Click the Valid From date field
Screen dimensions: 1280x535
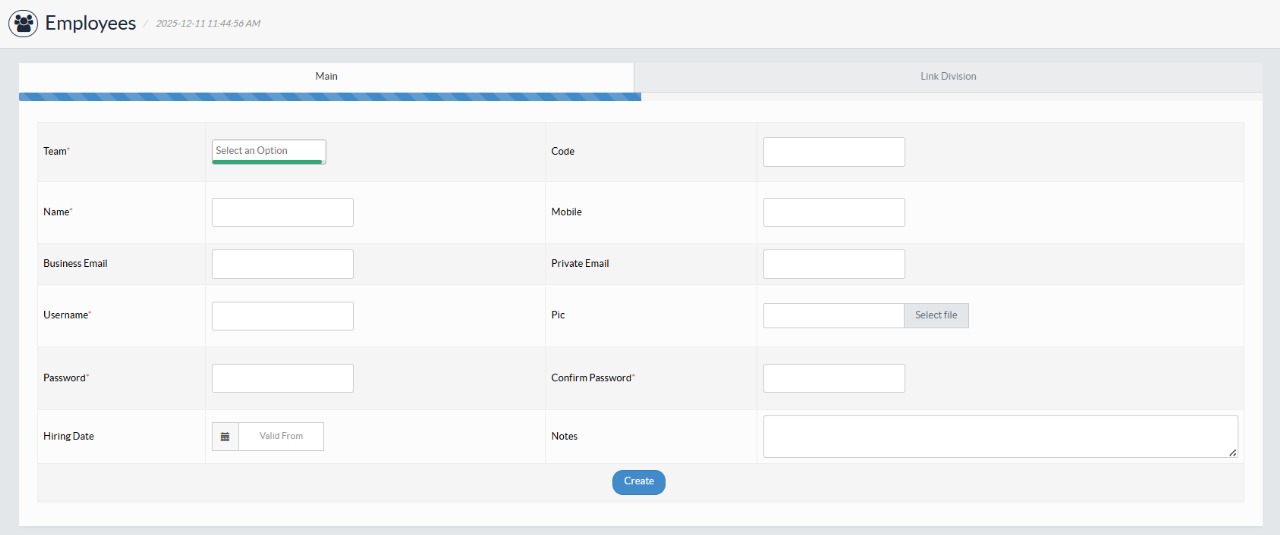point(281,437)
